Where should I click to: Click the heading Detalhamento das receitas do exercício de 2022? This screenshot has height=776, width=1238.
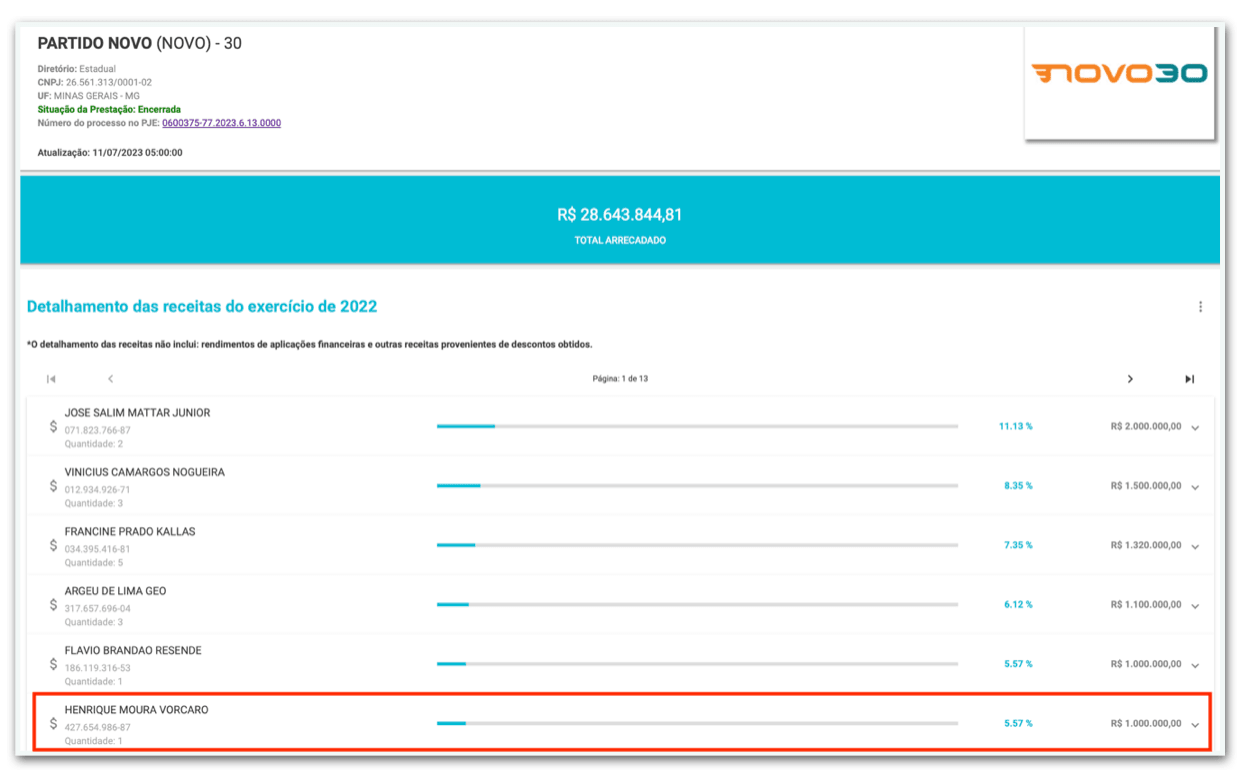tap(202, 307)
